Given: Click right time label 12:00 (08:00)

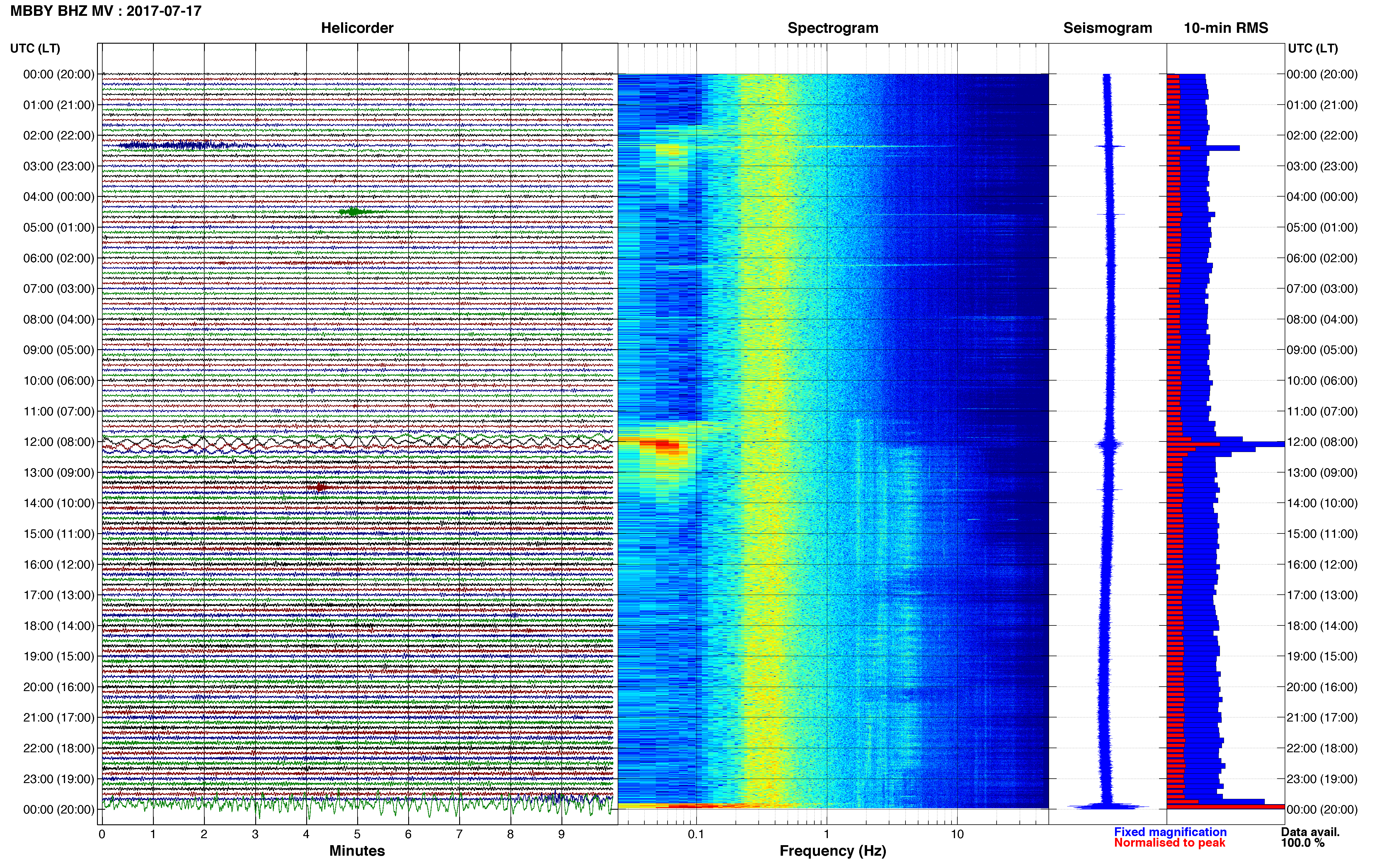Looking at the screenshot, I should point(1322,442).
